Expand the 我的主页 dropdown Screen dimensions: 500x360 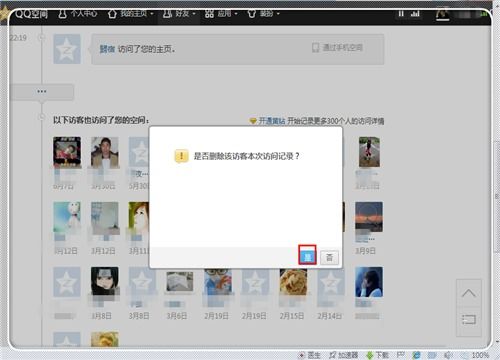tap(131, 14)
